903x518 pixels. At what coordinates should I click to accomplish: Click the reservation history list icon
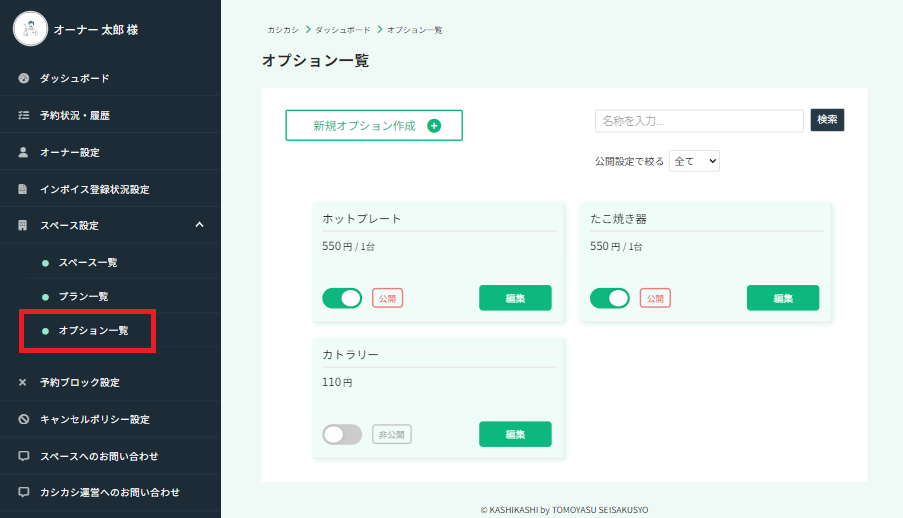pos(24,115)
